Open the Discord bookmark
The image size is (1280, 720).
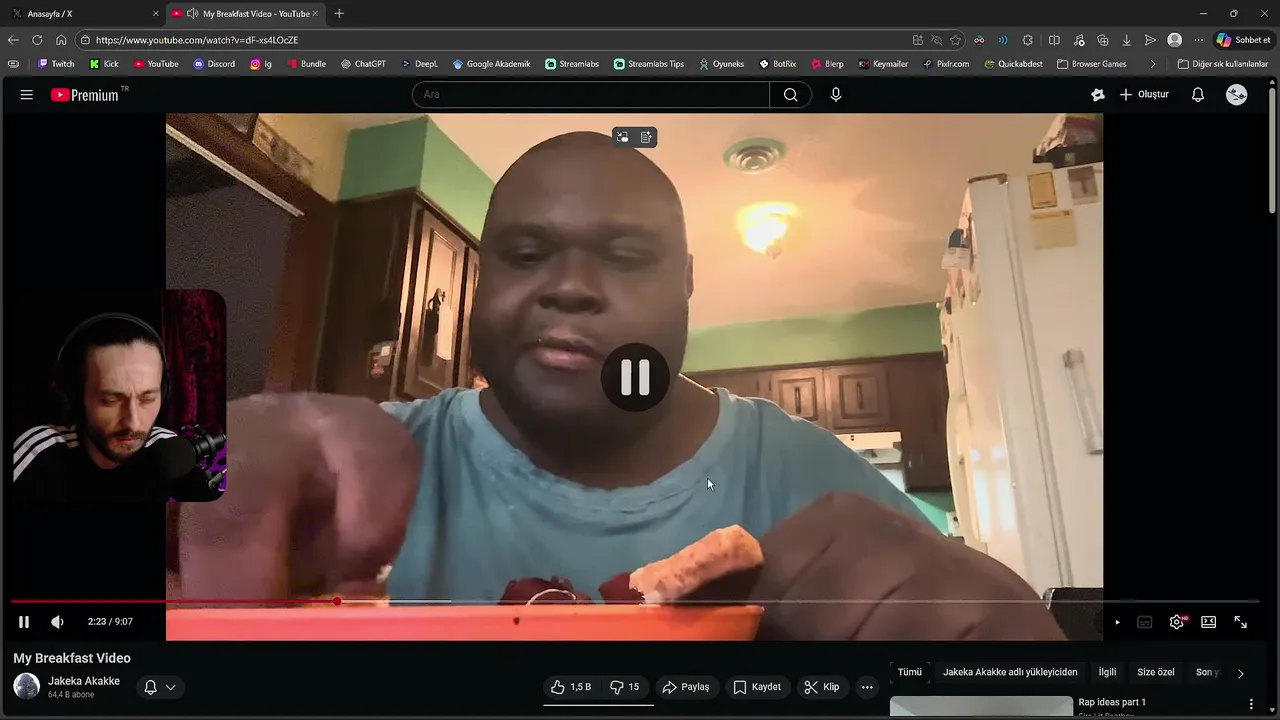[214, 64]
